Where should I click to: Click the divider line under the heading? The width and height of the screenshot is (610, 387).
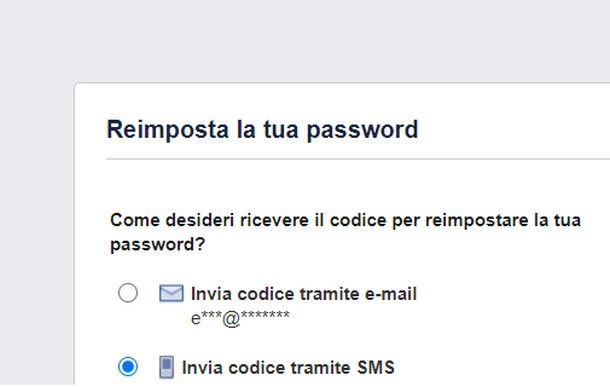click(x=358, y=159)
